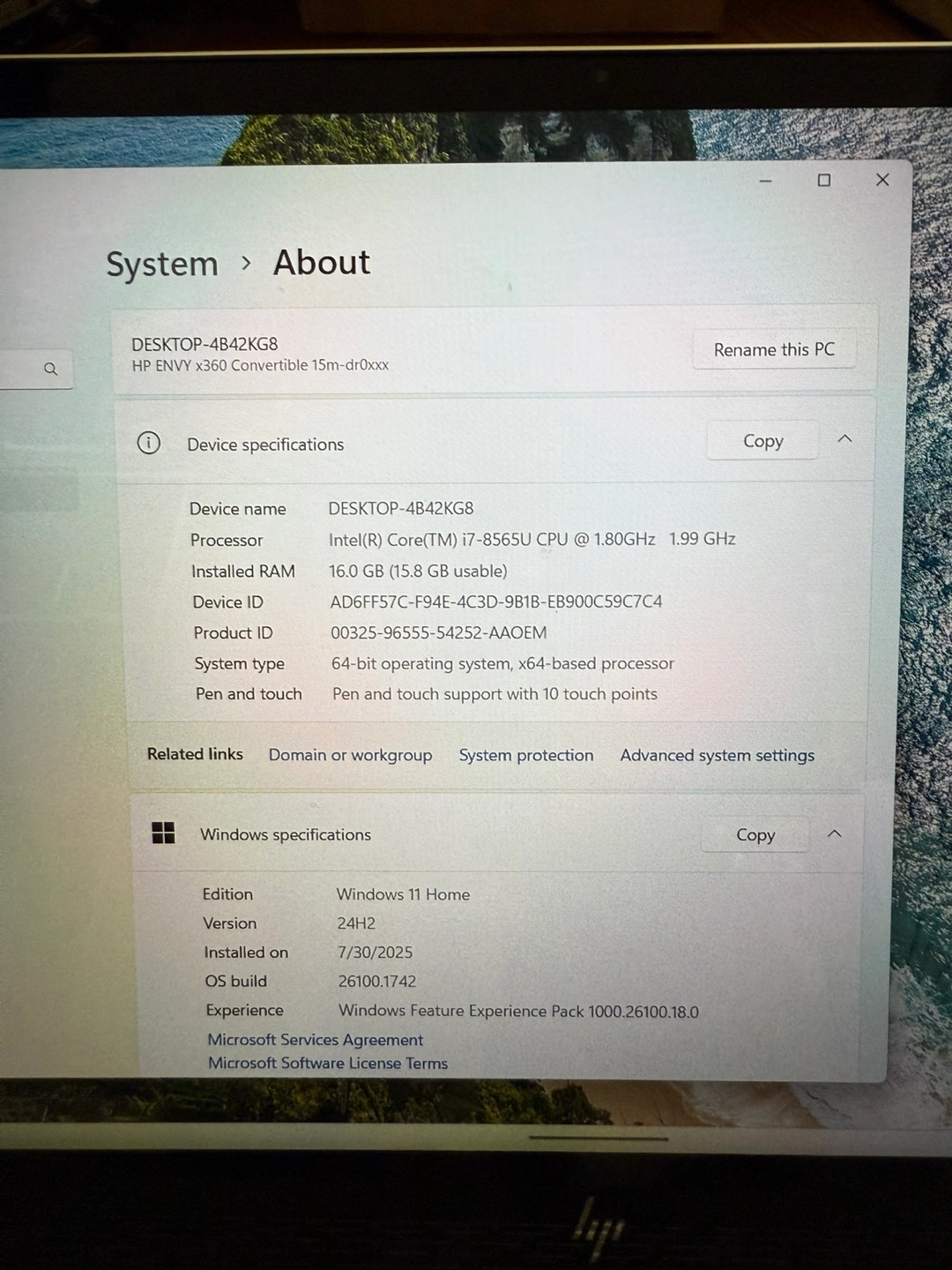Open Microsoft Services Agreement link
Viewport: 952px width, 1270px height.
tap(315, 1040)
